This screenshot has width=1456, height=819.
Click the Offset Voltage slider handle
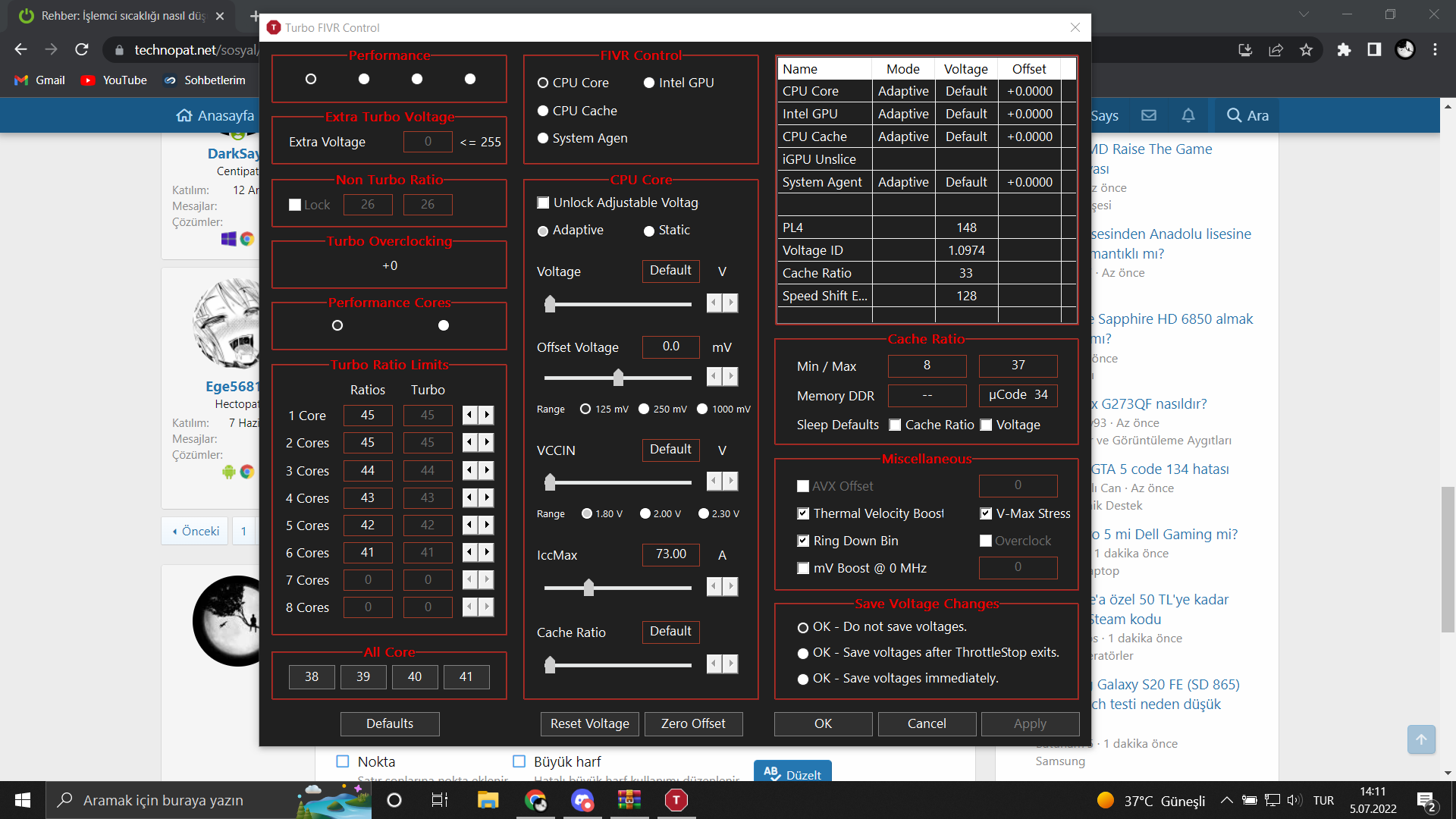618,377
